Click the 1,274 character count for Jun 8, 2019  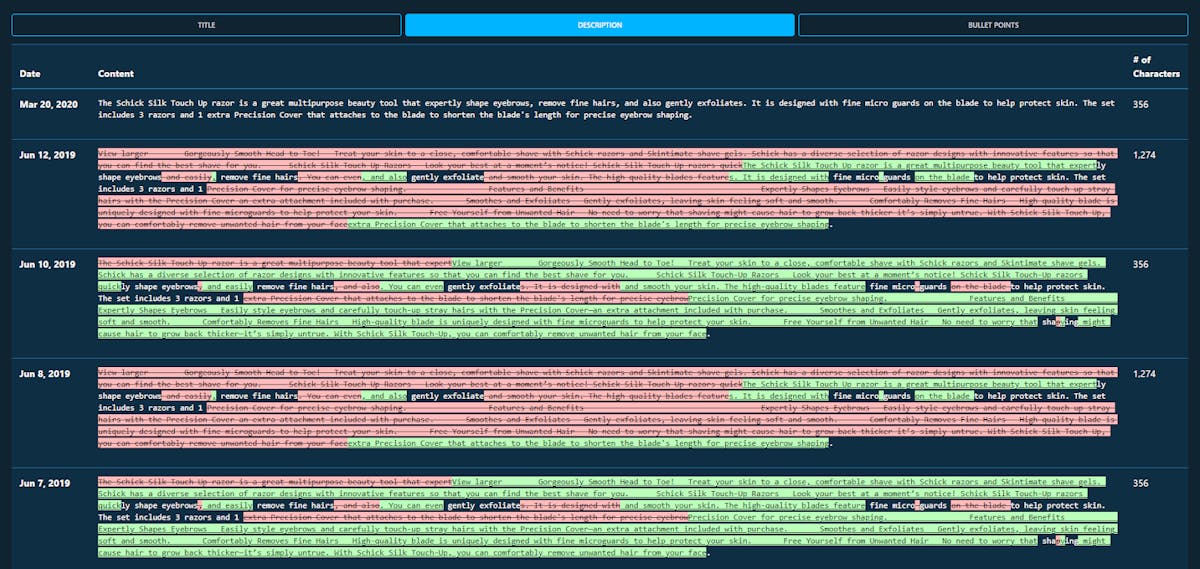(x=1145, y=374)
